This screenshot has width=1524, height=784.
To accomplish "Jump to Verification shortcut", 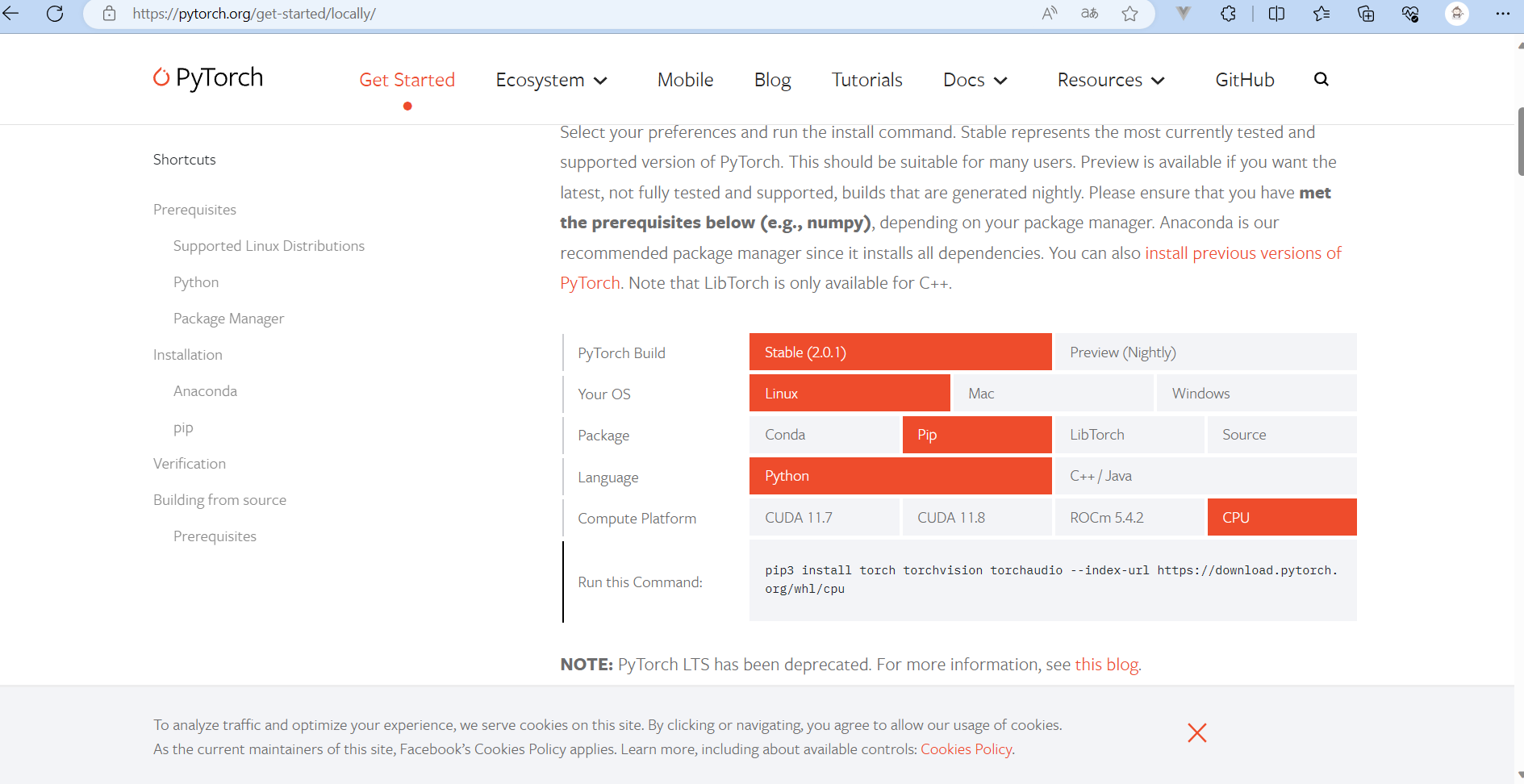I will 190,464.
